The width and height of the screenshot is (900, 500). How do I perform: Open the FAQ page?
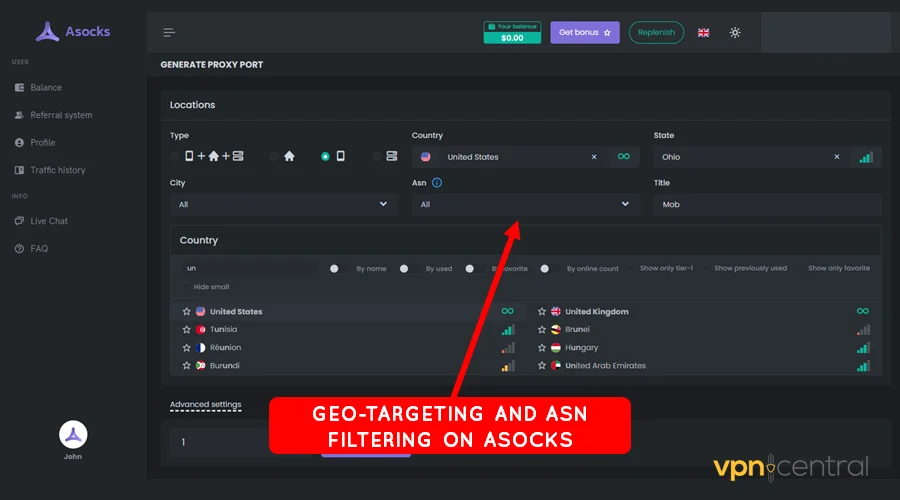[x=31, y=249]
